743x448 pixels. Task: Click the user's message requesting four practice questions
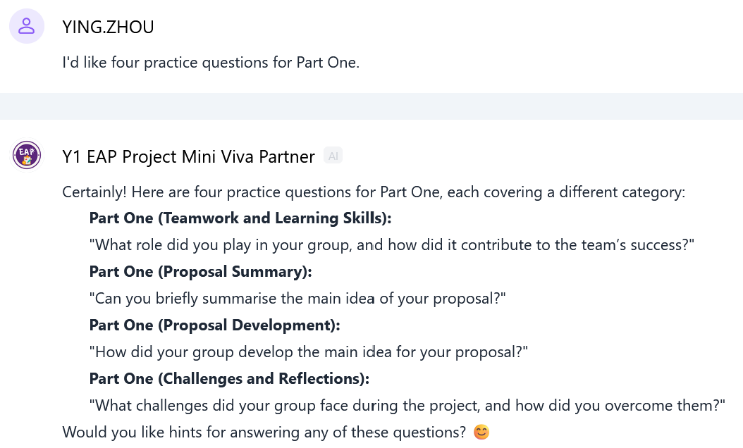(x=210, y=62)
